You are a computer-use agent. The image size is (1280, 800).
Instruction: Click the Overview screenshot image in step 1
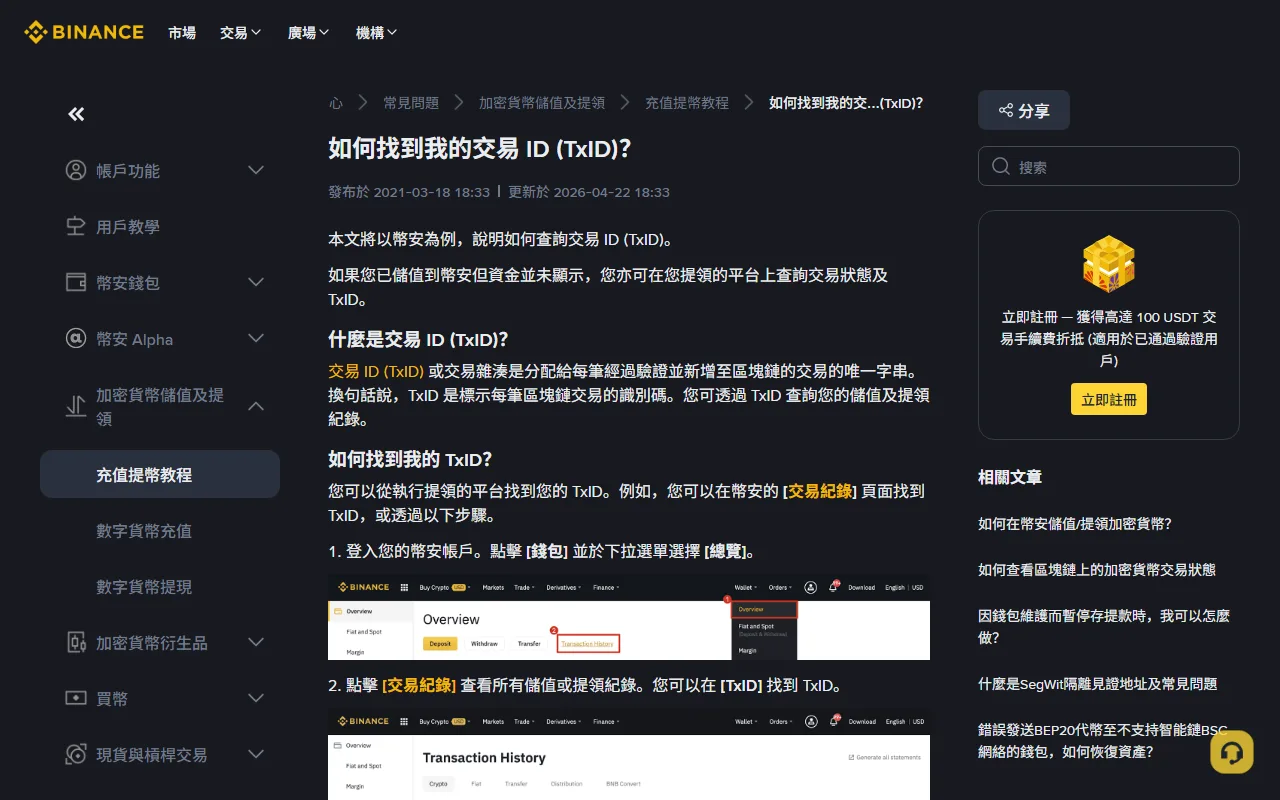click(x=629, y=616)
